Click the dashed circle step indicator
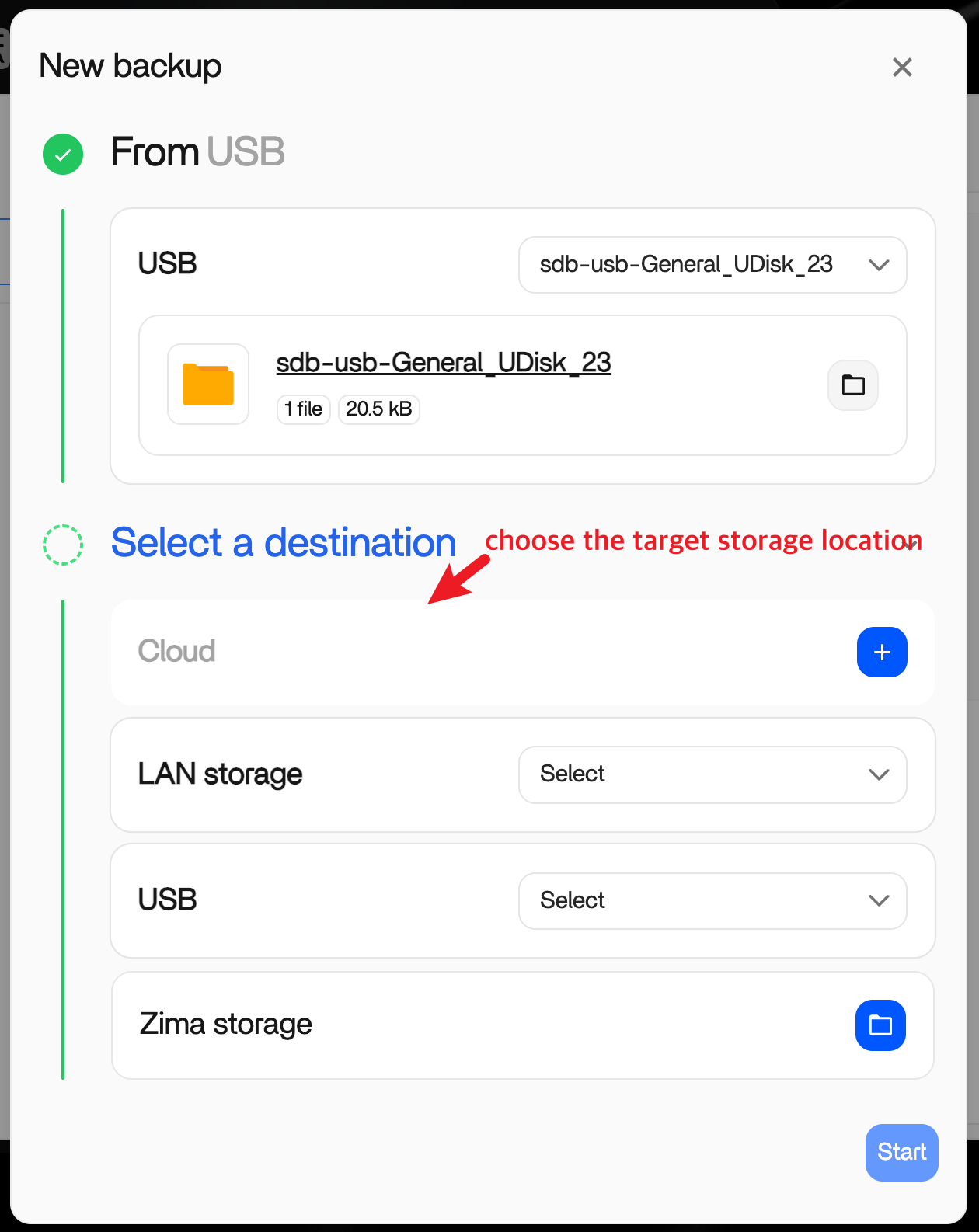The height and width of the screenshot is (1232, 979). point(63,545)
